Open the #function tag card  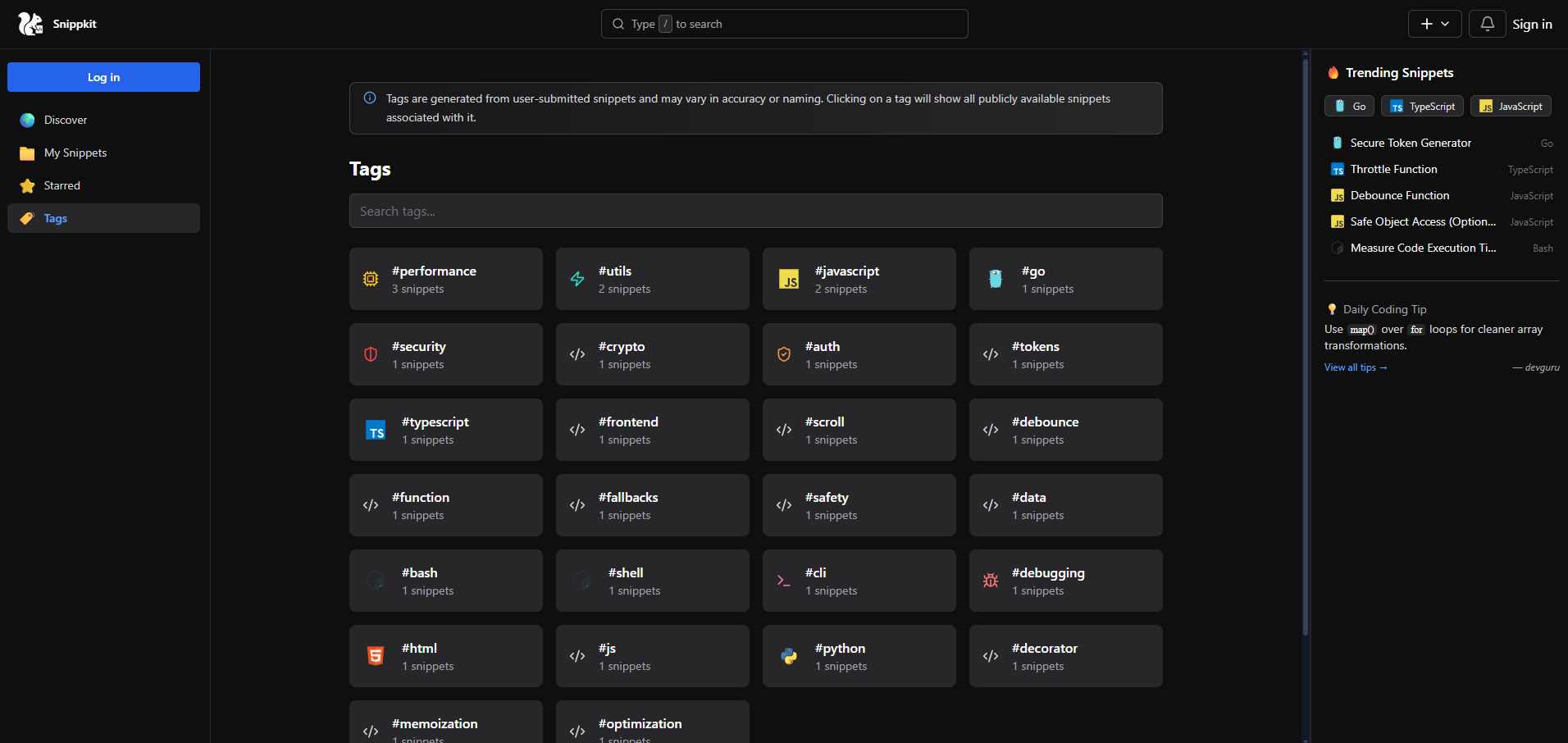coord(446,505)
